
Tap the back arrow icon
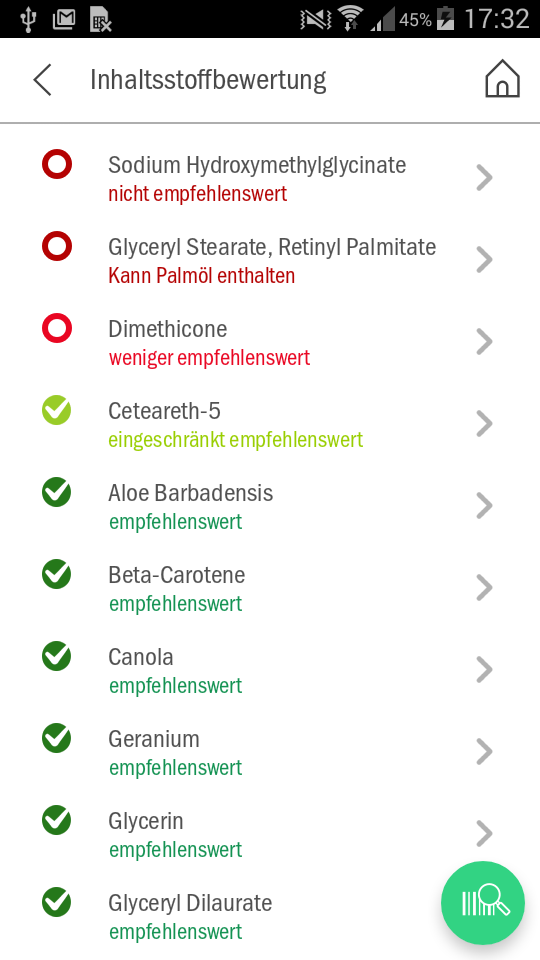click(x=42, y=80)
